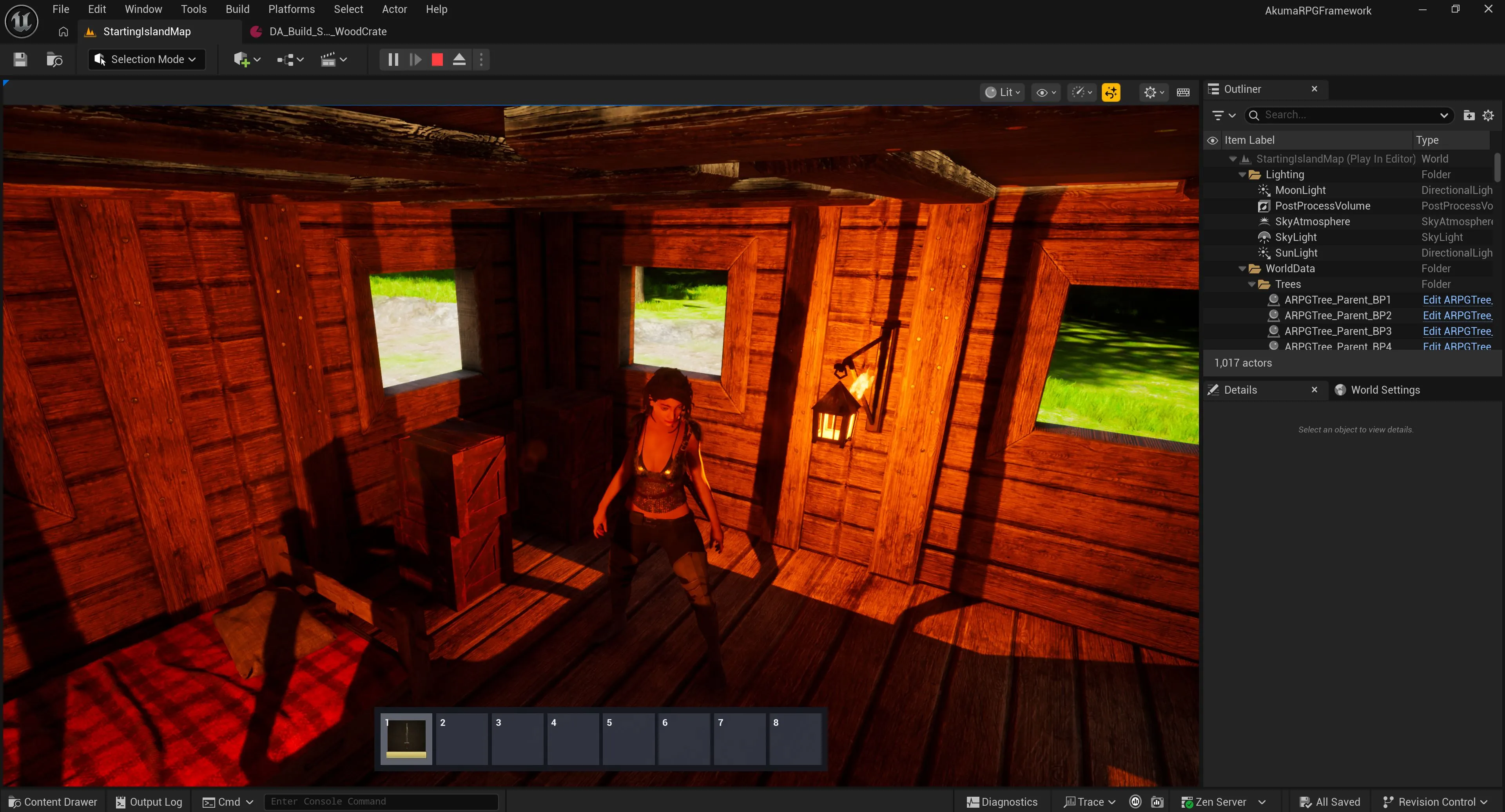1505x812 pixels.
Task: Open the Lit view mode dropdown
Action: [x=1002, y=92]
